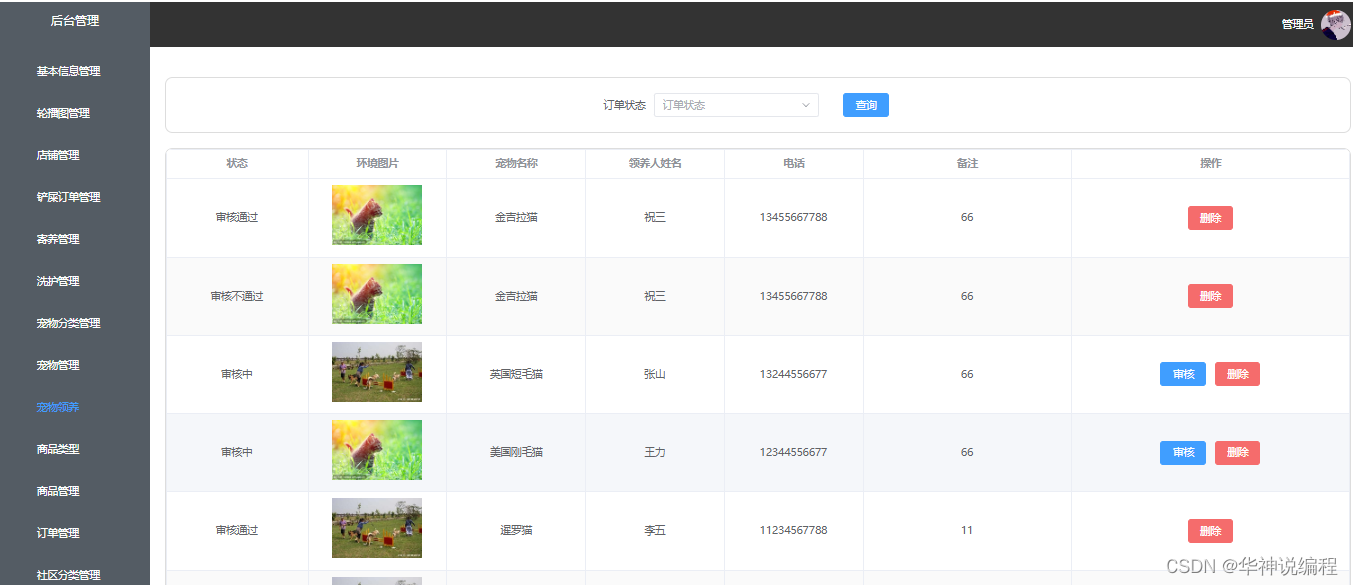Open the environment photo for 美国刚毛猫

point(377,450)
